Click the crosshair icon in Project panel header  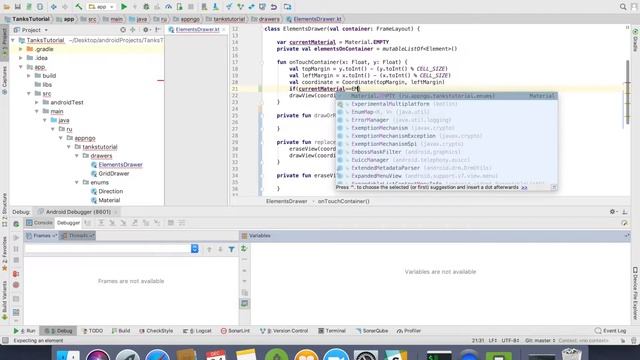133,30
